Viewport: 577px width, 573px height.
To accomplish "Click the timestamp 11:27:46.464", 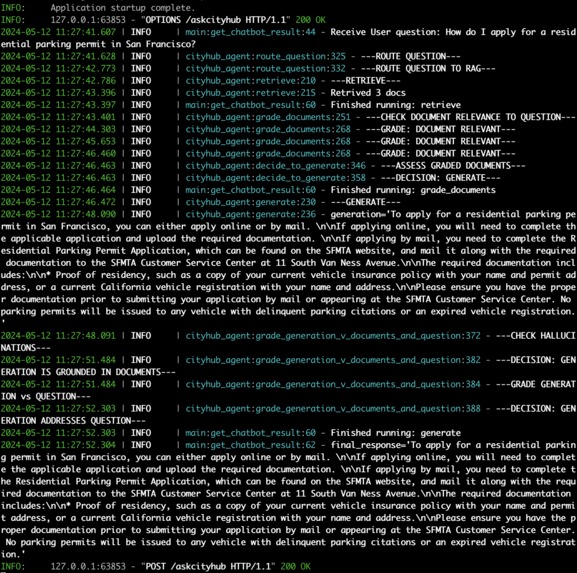I will coord(86,190).
